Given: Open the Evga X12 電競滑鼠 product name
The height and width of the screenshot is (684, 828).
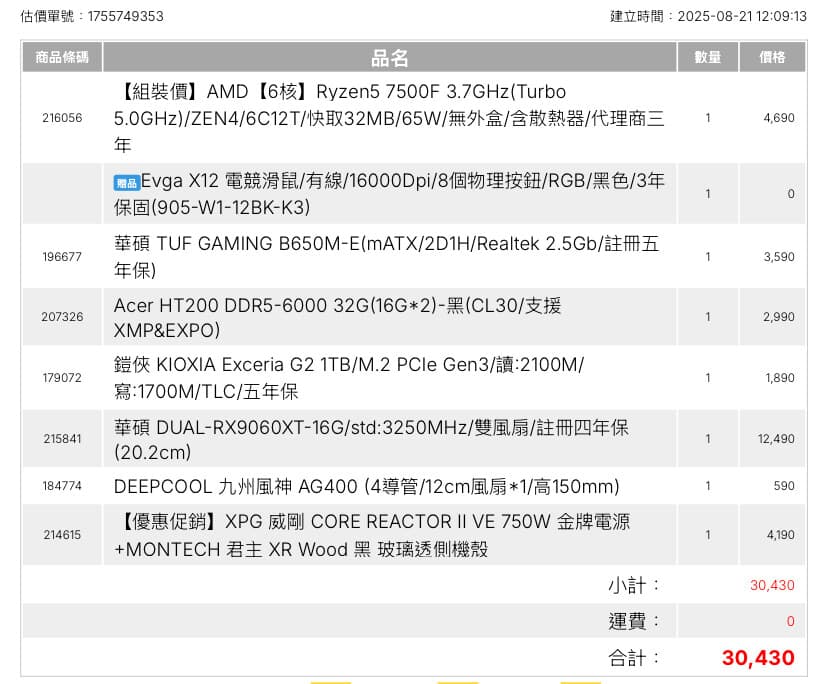Looking at the screenshot, I should [389, 194].
